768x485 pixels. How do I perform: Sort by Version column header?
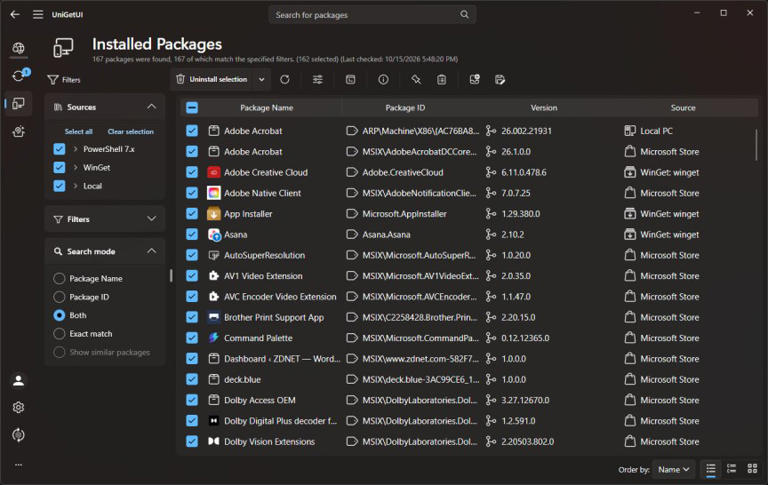pyautogui.click(x=544, y=108)
